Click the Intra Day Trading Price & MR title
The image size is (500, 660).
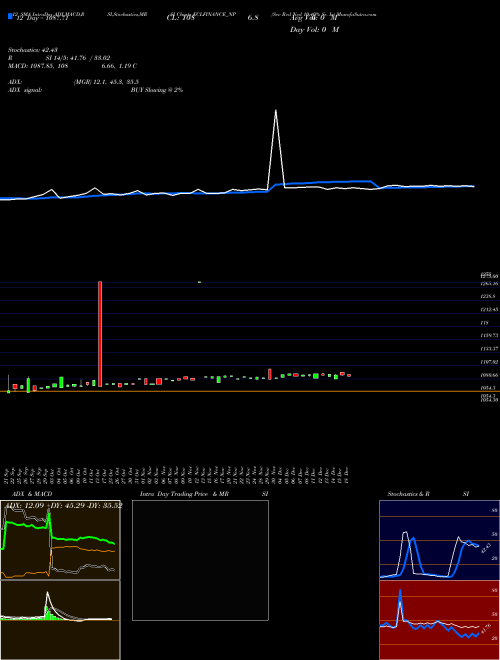click(184, 494)
